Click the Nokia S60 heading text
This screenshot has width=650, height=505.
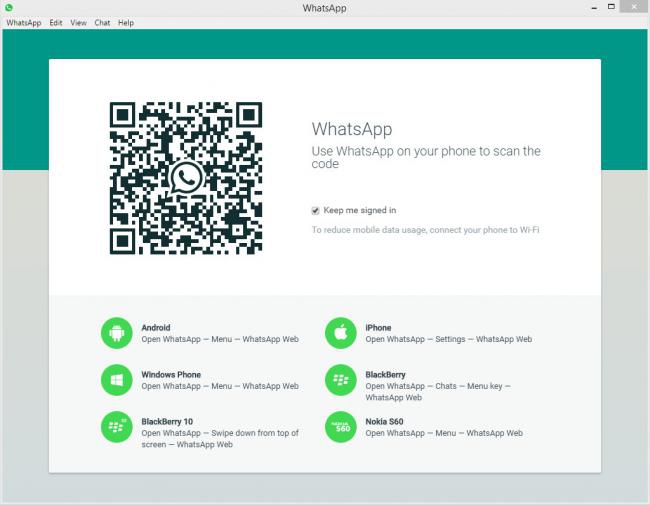point(384,421)
